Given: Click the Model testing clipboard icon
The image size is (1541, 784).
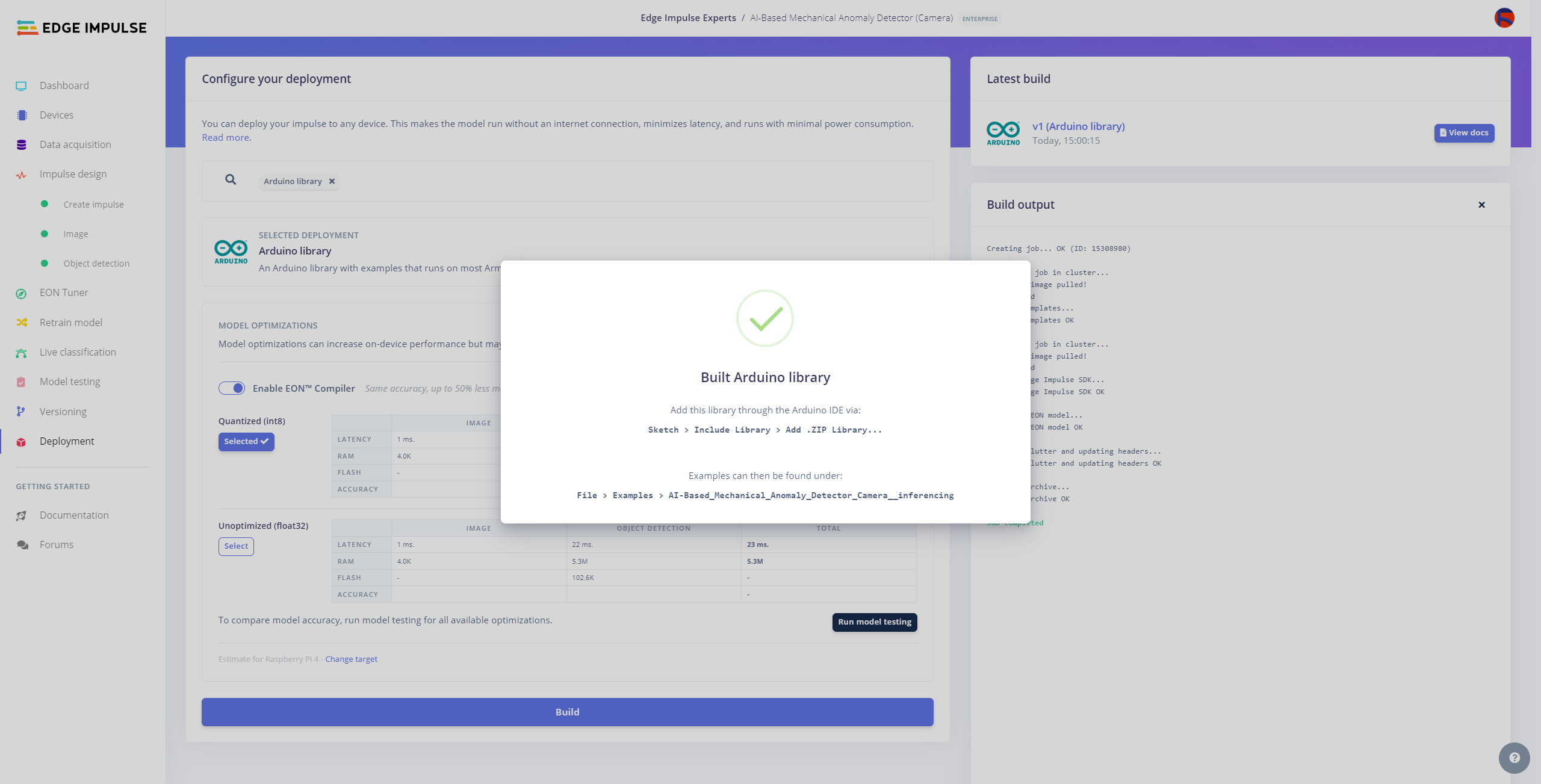Looking at the screenshot, I should pyautogui.click(x=21, y=382).
